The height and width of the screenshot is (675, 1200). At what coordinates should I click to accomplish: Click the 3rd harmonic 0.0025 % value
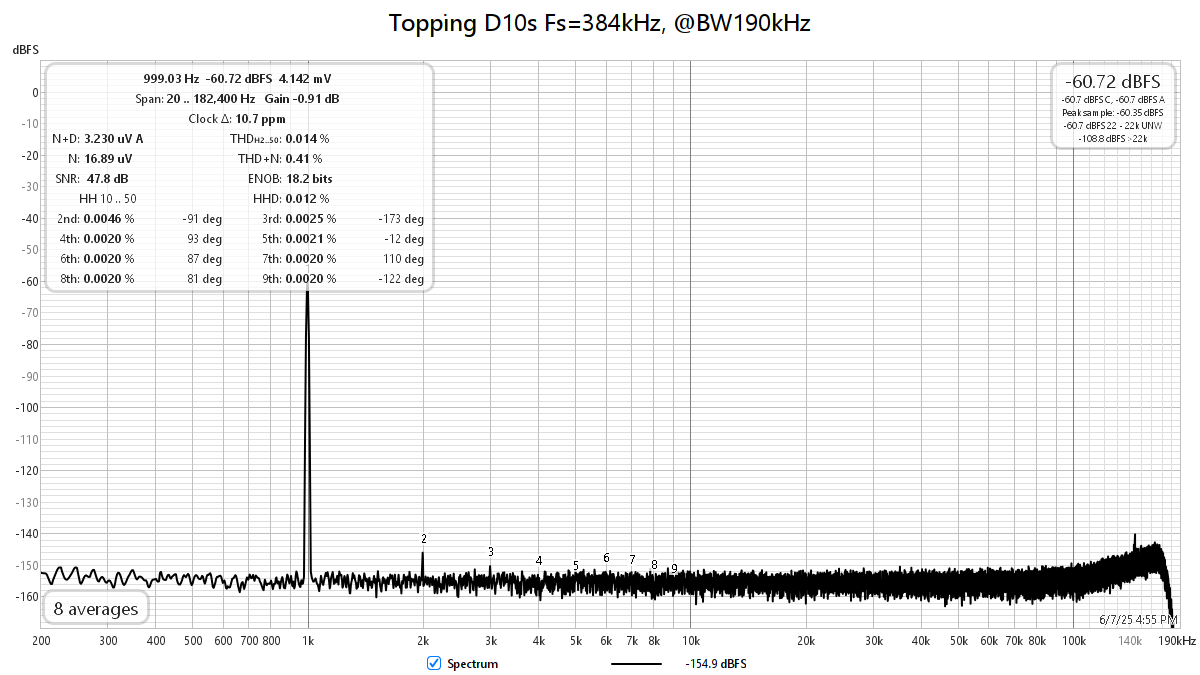pos(311,219)
